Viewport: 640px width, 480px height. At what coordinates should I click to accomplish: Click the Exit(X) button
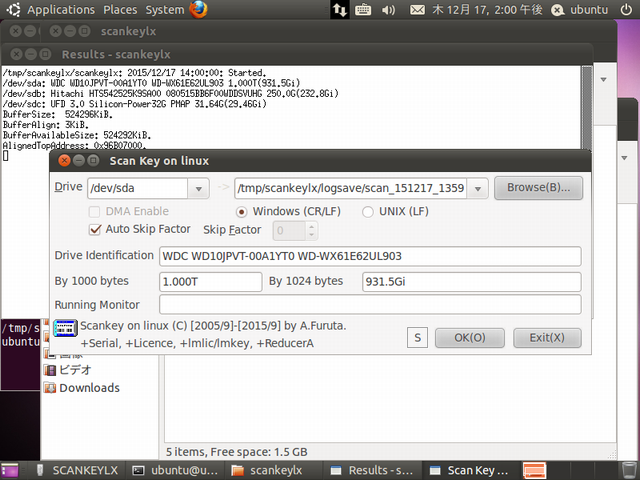[x=547, y=338]
